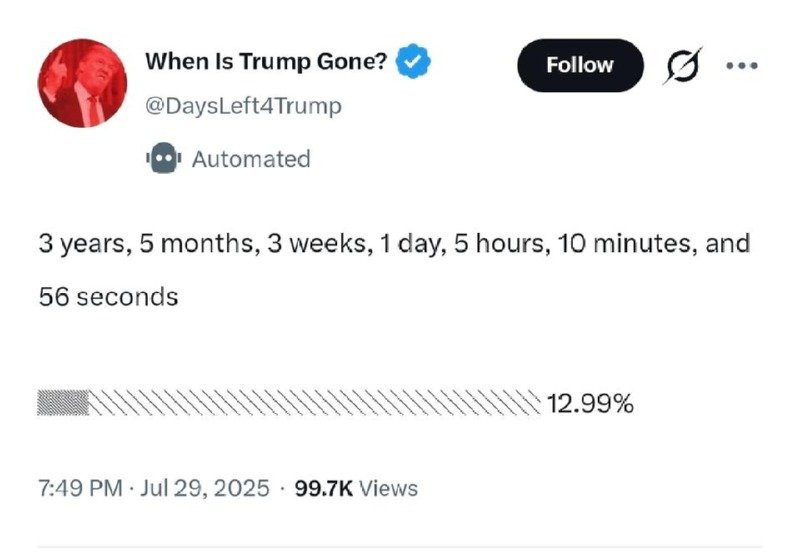Open the "When Is Trump Gone?" display name
The height and width of the screenshot is (552, 800).
(x=266, y=62)
